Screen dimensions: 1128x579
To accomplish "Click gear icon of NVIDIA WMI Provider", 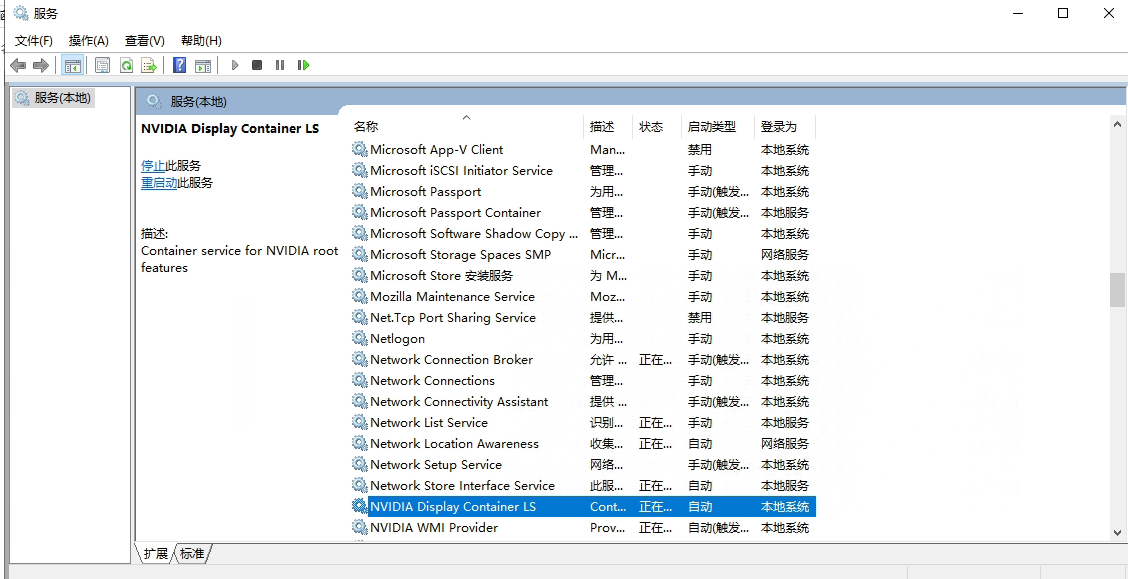I will pos(359,527).
